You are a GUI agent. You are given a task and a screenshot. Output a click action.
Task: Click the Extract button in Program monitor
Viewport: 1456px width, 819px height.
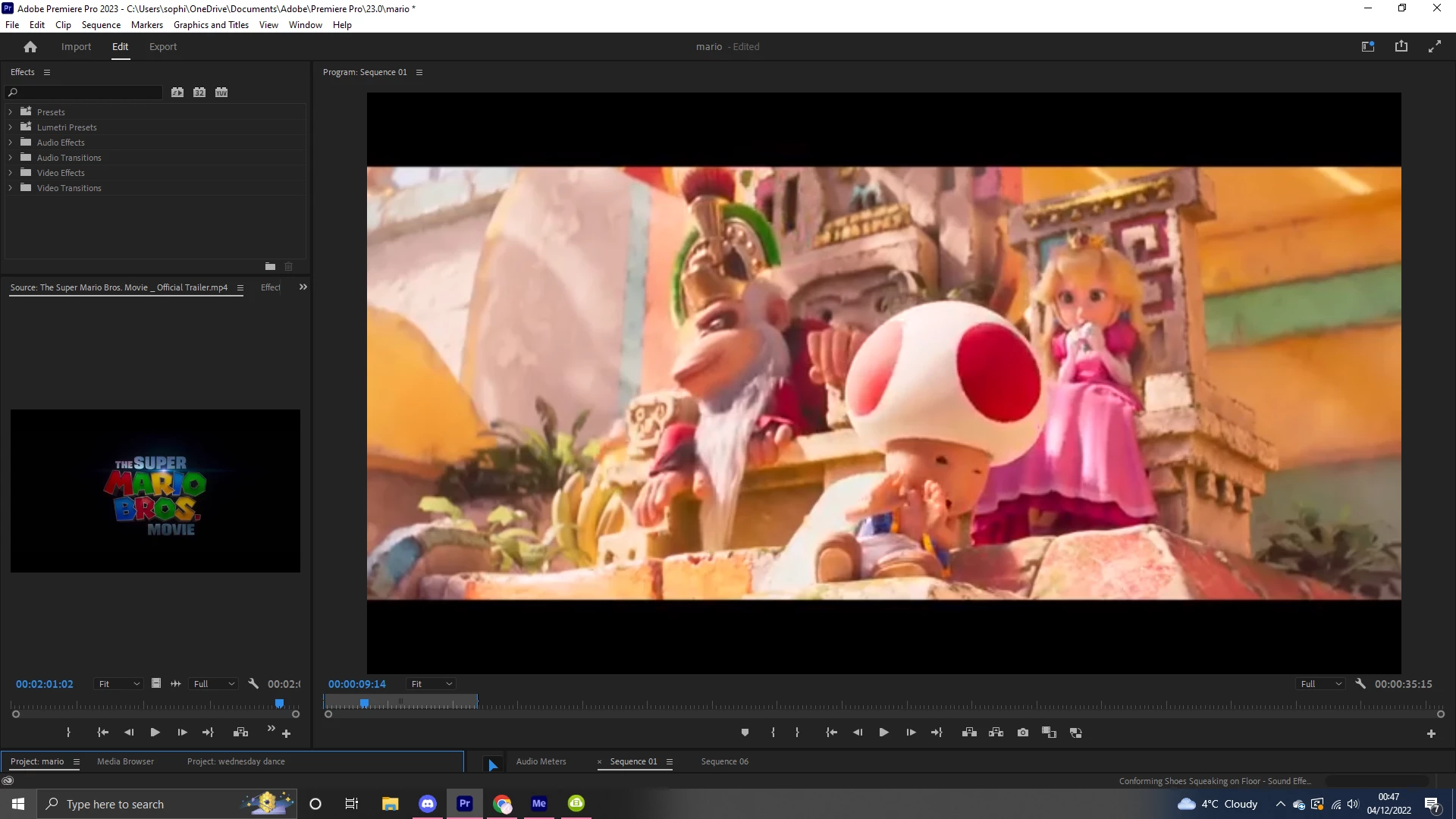point(996,733)
